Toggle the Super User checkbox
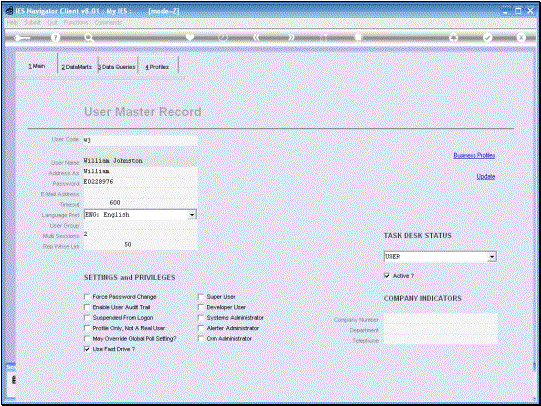 pos(201,297)
